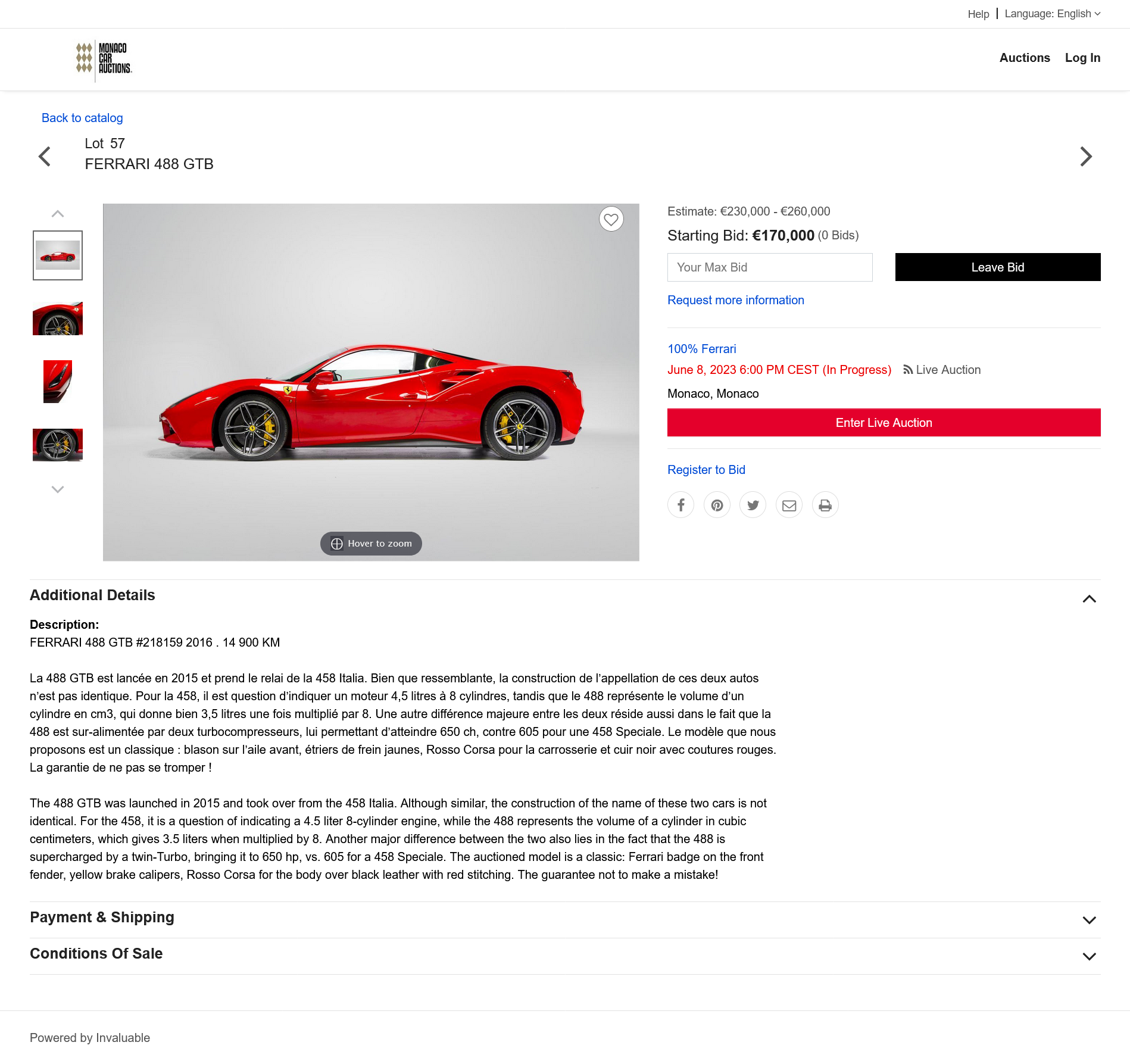Toggle favorite heart on Ferrari image
Viewport: 1130px width, 1064px height.
click(611, 219)
